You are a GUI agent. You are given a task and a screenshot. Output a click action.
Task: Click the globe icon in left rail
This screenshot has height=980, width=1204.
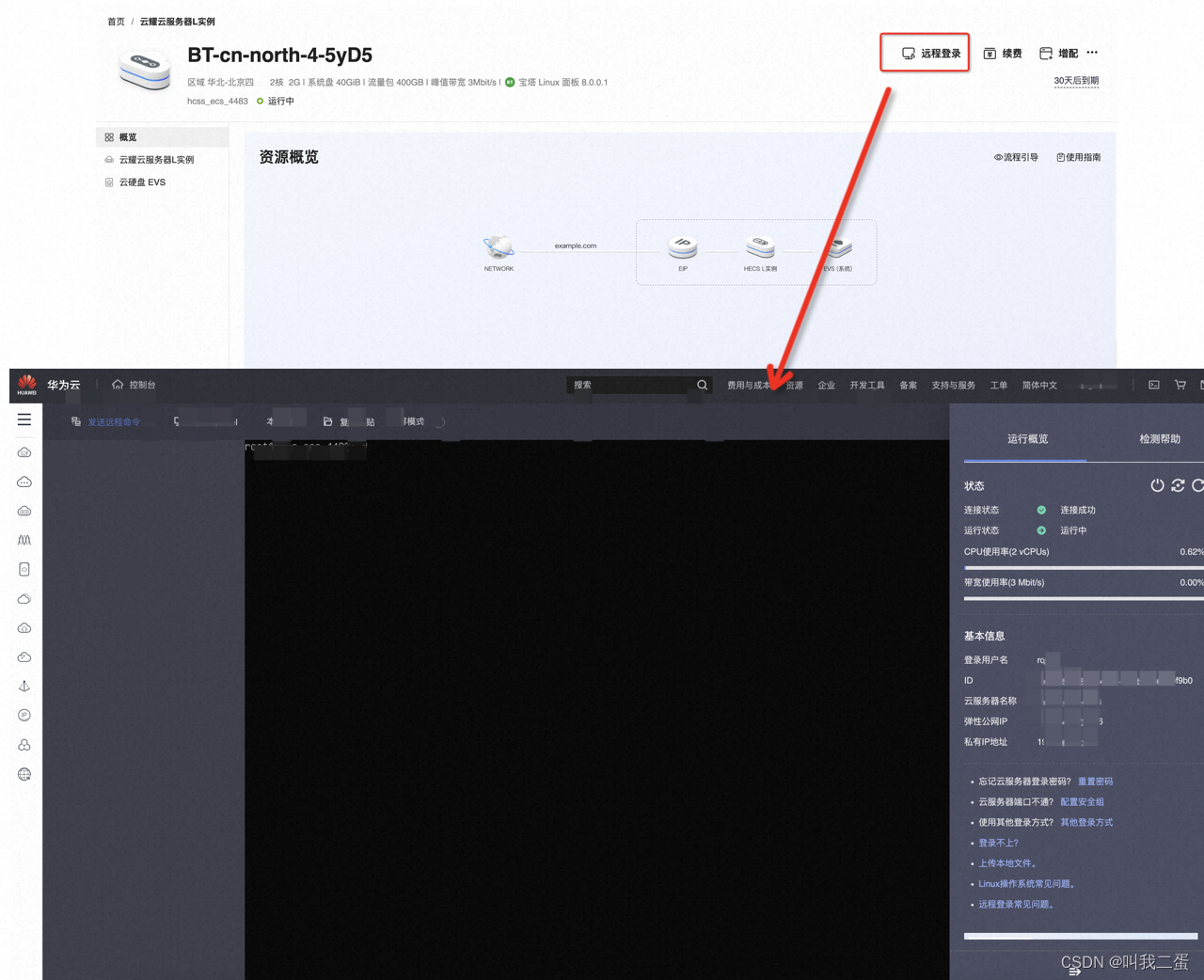24,774
